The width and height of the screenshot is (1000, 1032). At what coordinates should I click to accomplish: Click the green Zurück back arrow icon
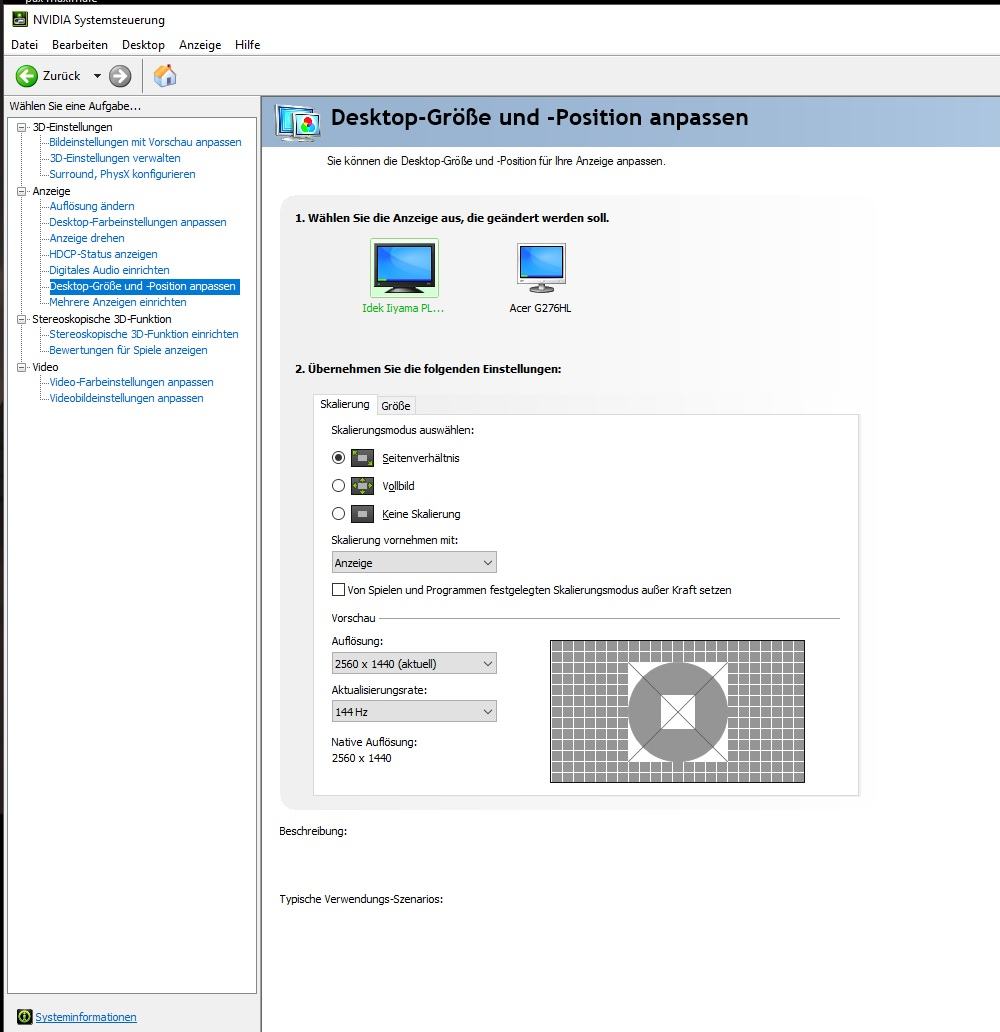pos(26,76)
